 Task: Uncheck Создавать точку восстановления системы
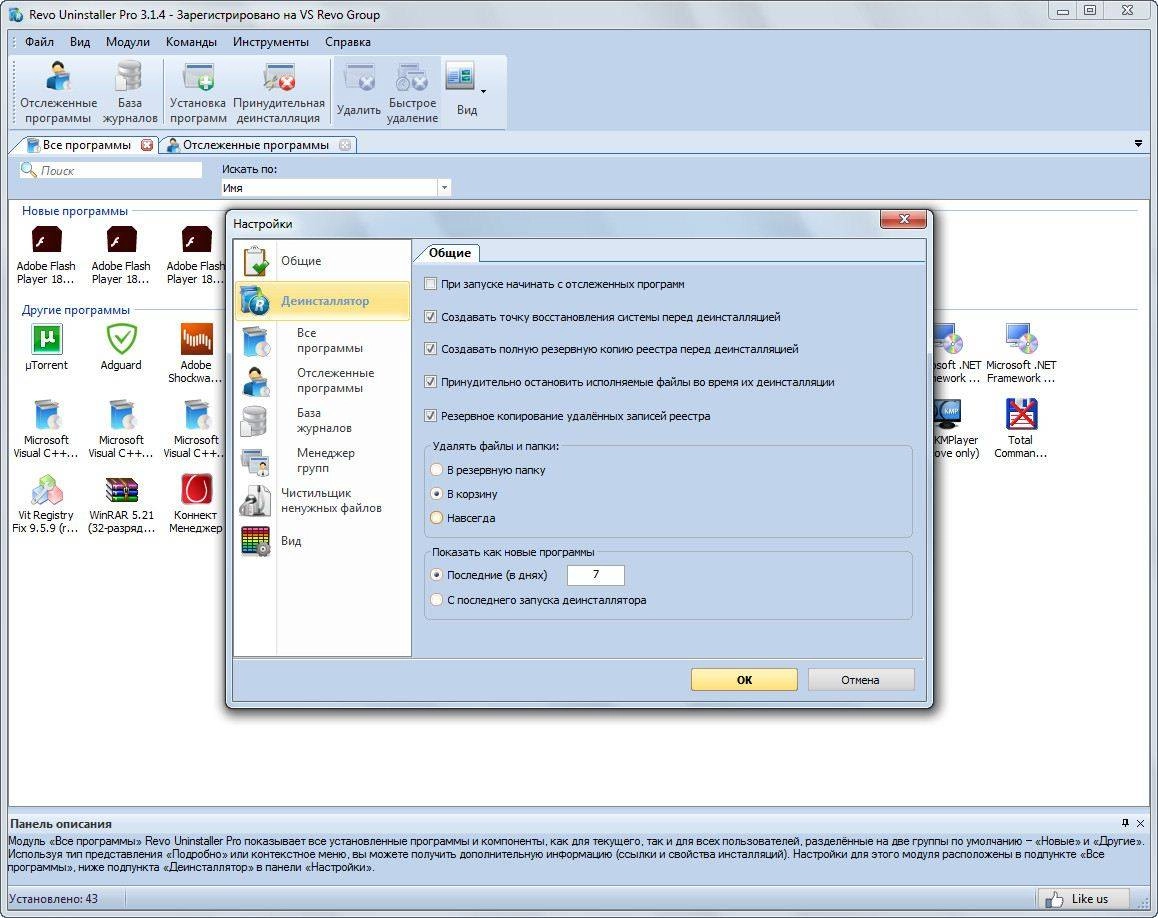click(431, 317)
